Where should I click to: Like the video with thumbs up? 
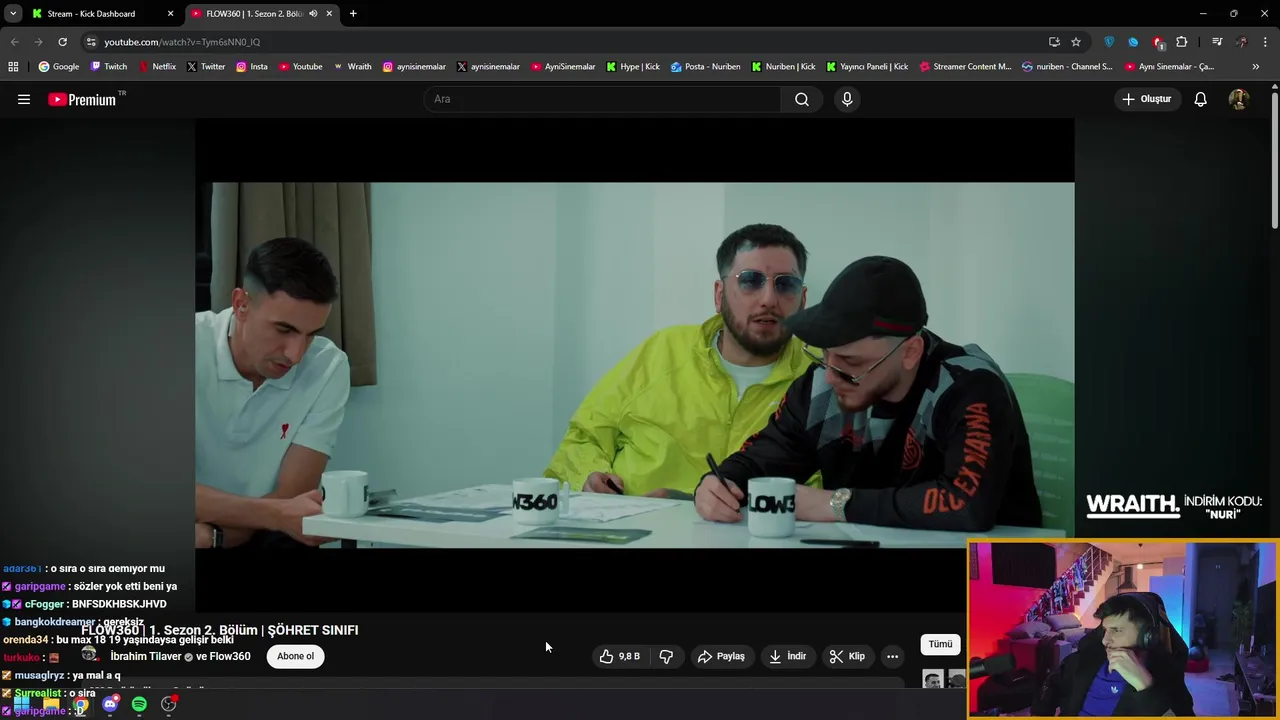[x=619, y=656]
